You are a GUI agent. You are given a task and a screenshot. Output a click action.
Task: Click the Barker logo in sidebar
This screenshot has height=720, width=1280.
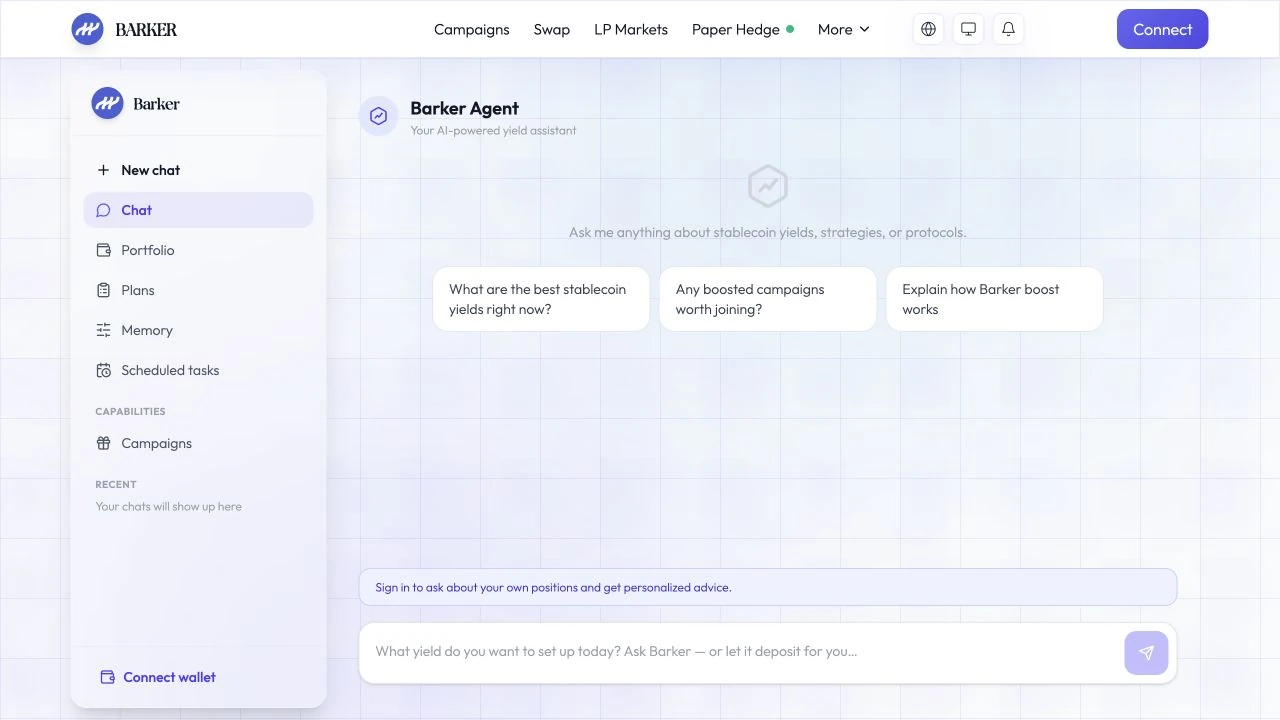pos(136,103)
